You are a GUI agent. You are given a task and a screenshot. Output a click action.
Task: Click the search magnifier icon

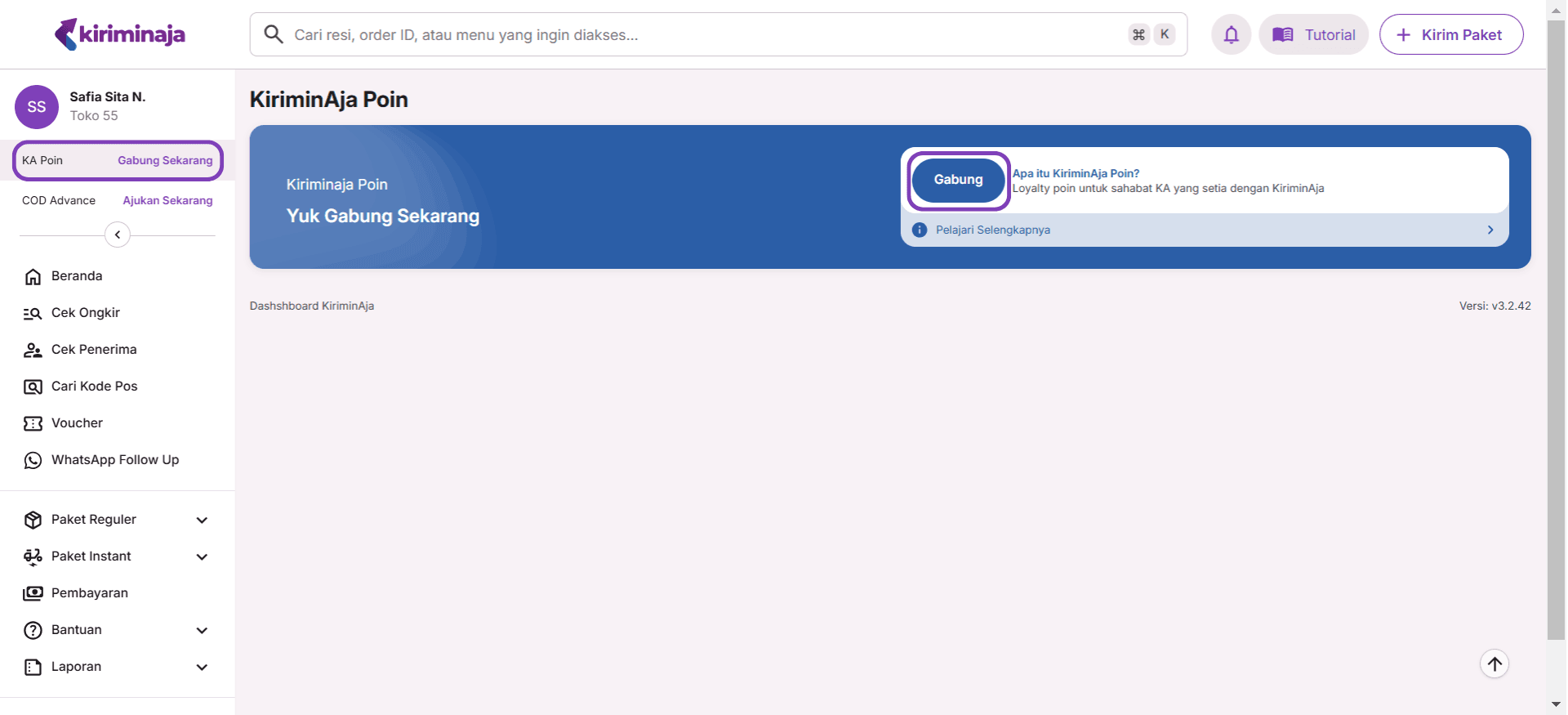tap(274, 34)
